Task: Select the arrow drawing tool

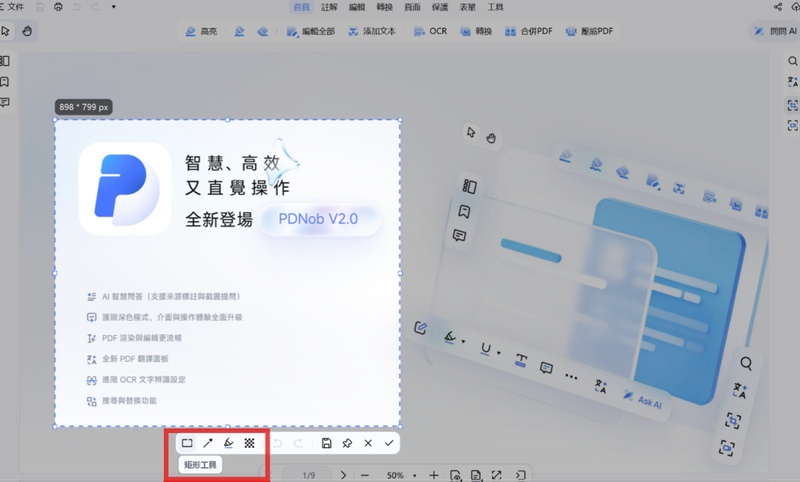Action: (x=208, y=443)
